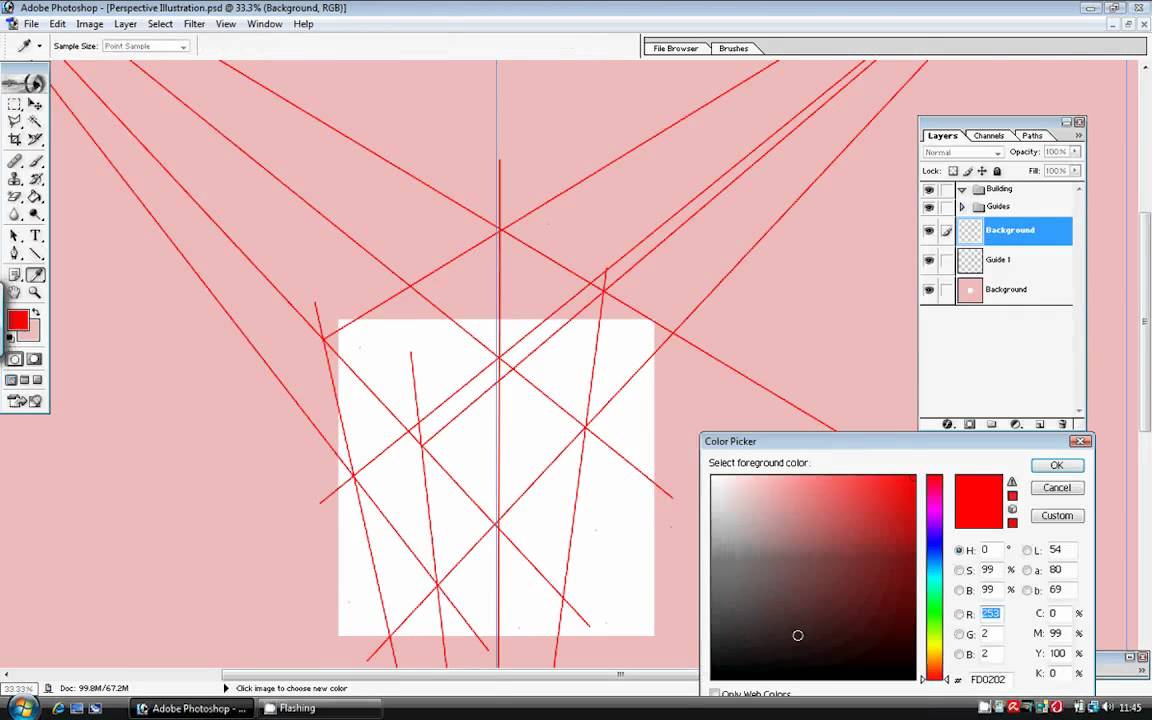Viewport: 1152px width, 720px height.
Task: Select the Polygonal Lasso tool
Action: click(x=14, y=121)
